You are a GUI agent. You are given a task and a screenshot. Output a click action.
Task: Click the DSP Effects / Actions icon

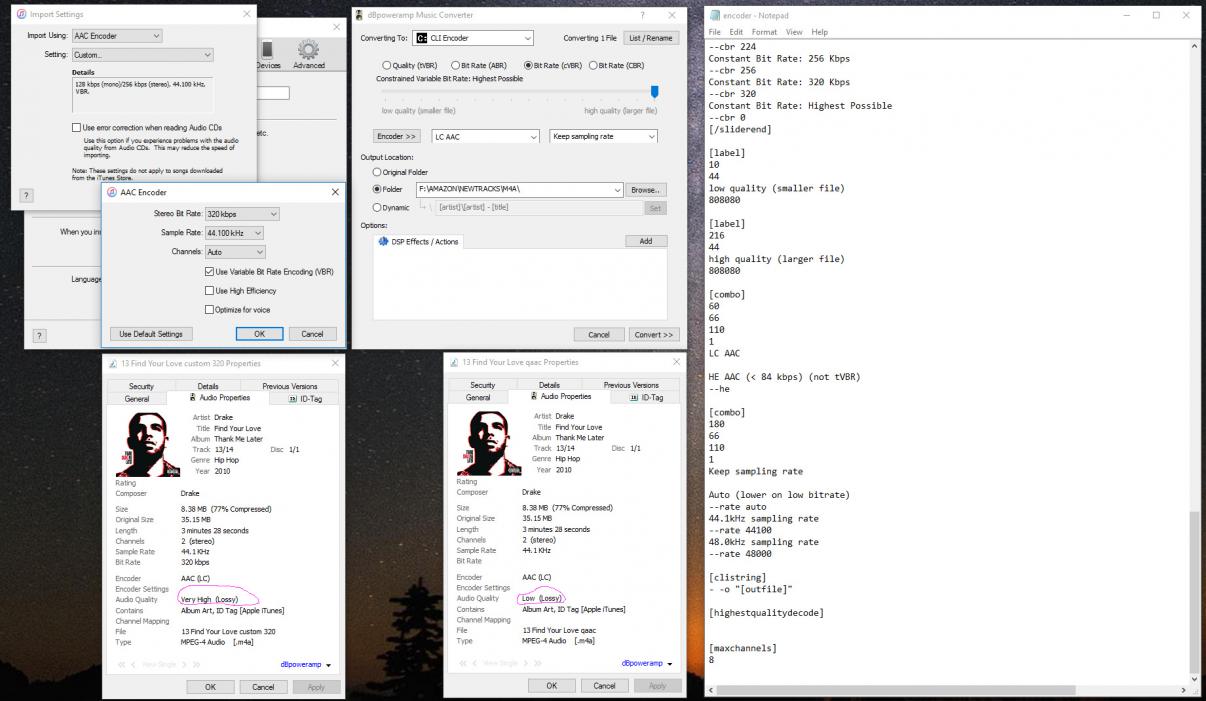click(x=384, y=242)
